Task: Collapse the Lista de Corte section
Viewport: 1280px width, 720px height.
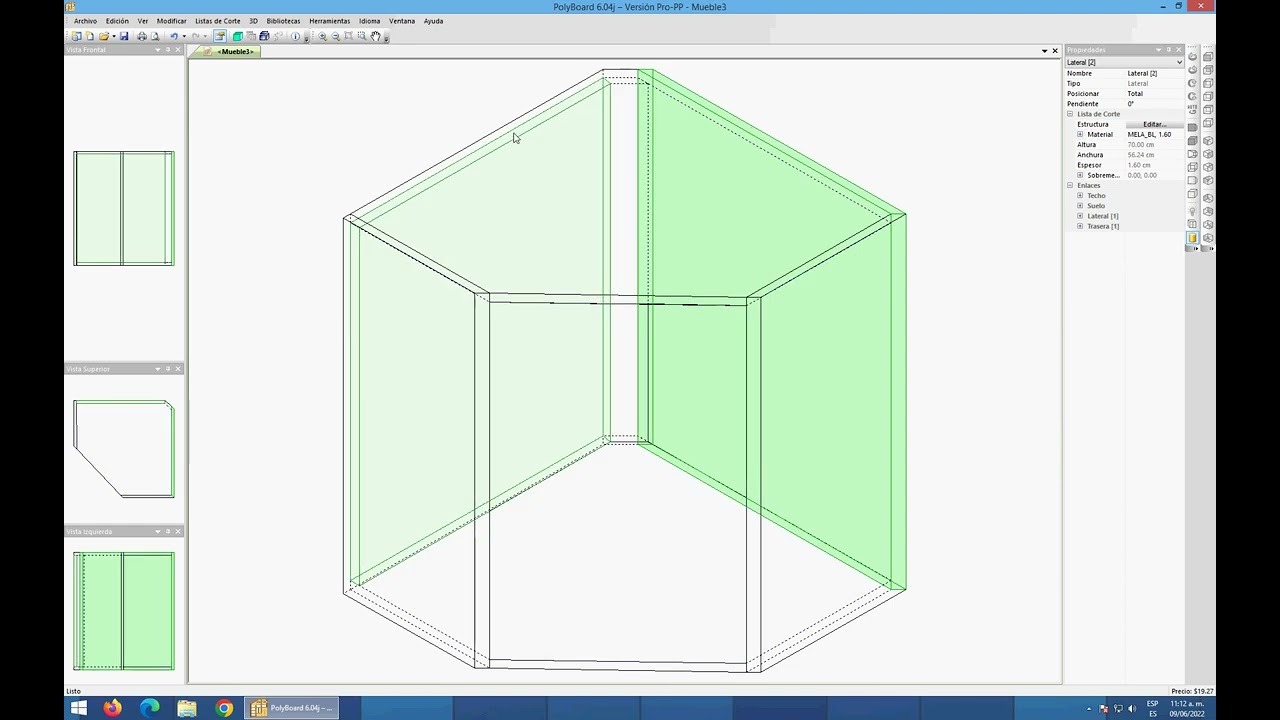Action: [1070, 114]
